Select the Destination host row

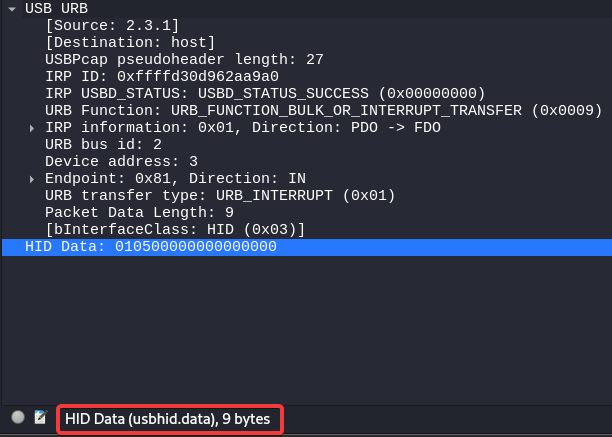[x=130, y=42]
